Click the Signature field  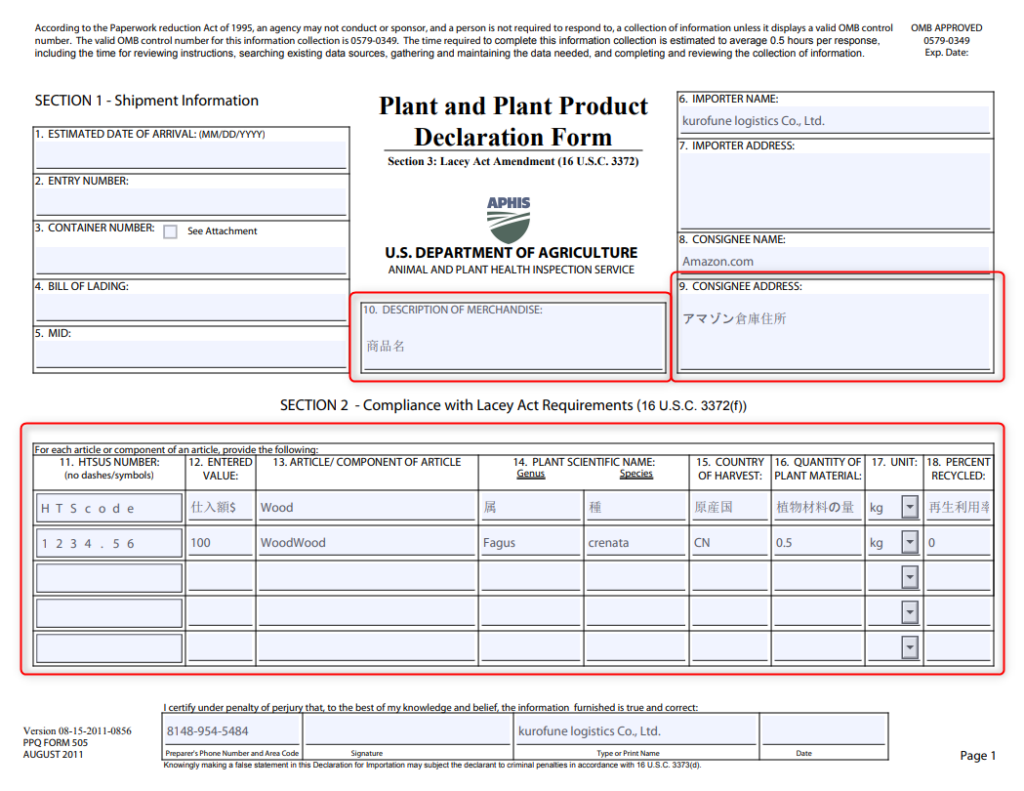[407, 731]
